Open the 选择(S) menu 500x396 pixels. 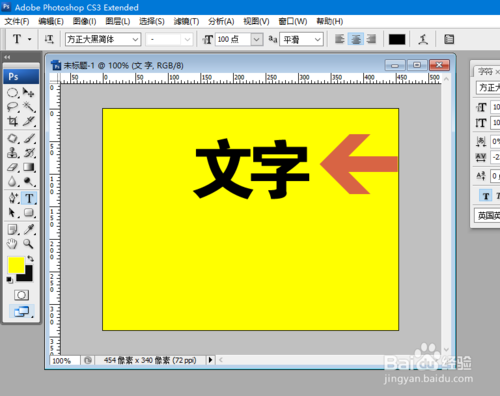click(152, 22)
